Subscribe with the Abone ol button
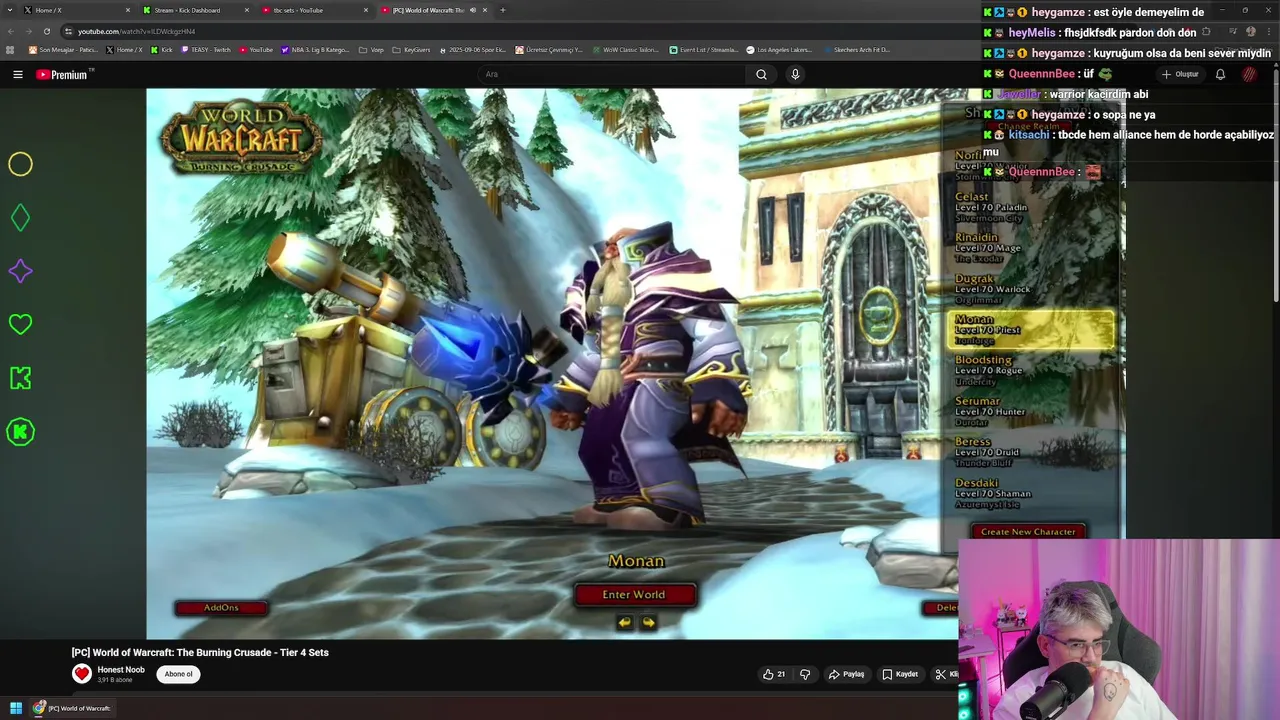The height and width of the screenshot is (720, 1280). pyautogui.click(x=178, y=674)
